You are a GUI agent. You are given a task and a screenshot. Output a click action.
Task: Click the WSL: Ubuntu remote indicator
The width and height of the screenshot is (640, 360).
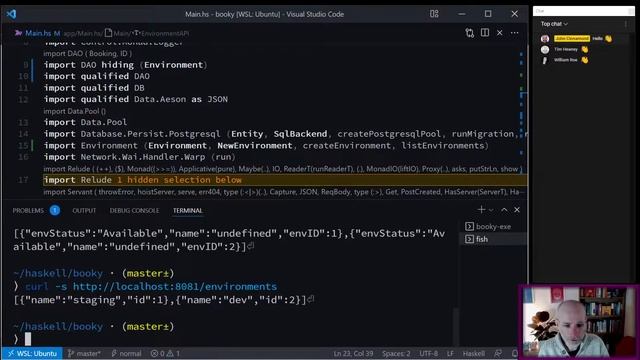pos(32,353)
